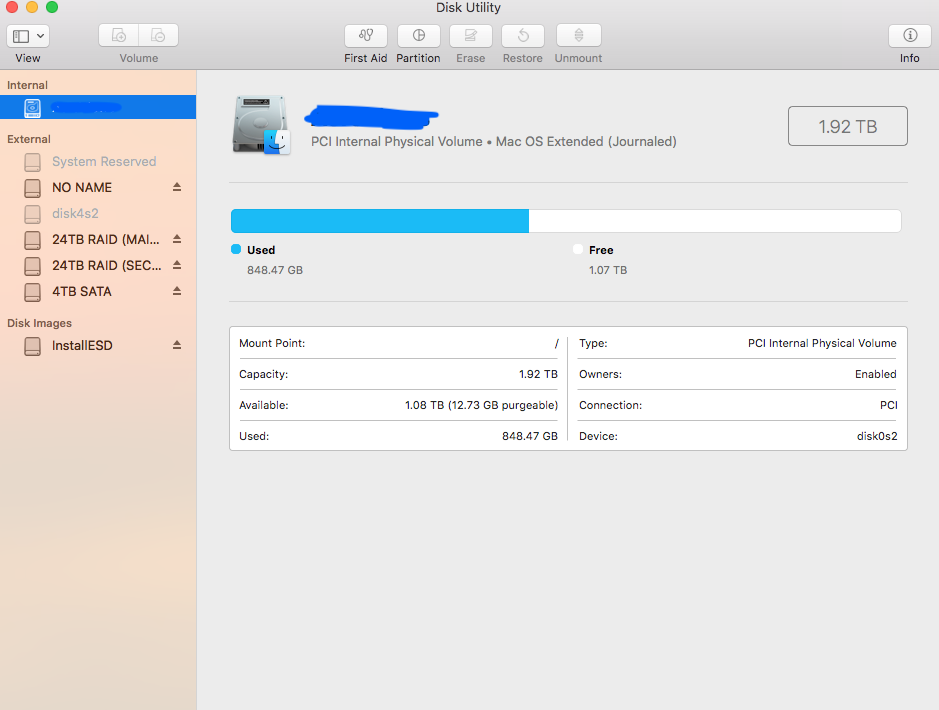Click the Connection PCI value

888,405
